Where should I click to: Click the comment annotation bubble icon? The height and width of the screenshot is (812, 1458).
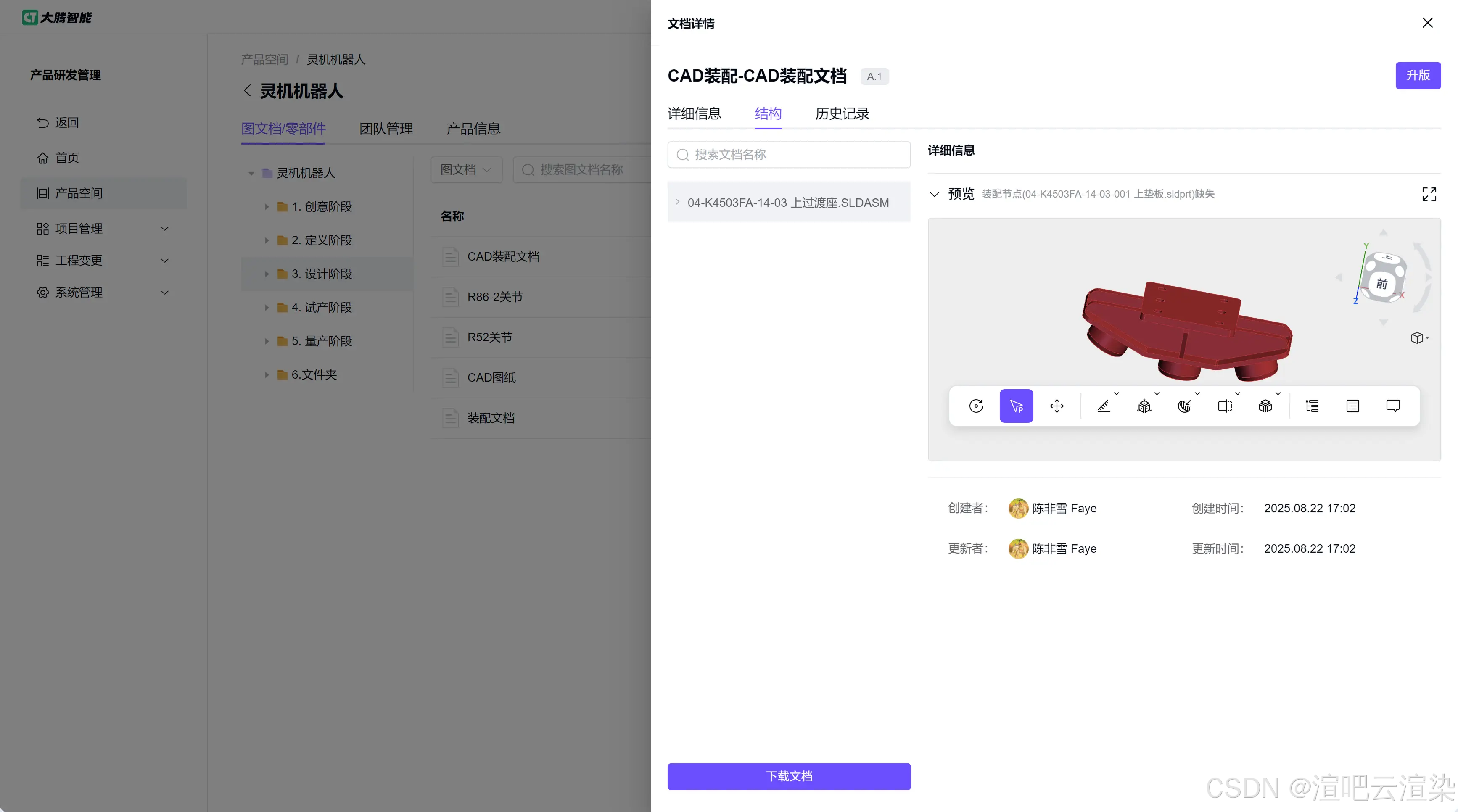1393,406
